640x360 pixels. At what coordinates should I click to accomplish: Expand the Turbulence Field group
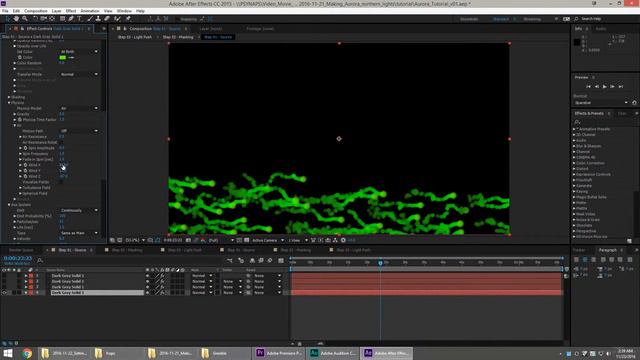(x=20, y=188)
